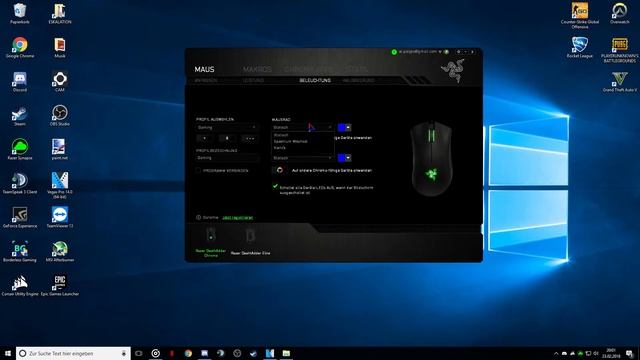
Task: Open GeForce Experience desktop icon
Action: coord(20,217)
